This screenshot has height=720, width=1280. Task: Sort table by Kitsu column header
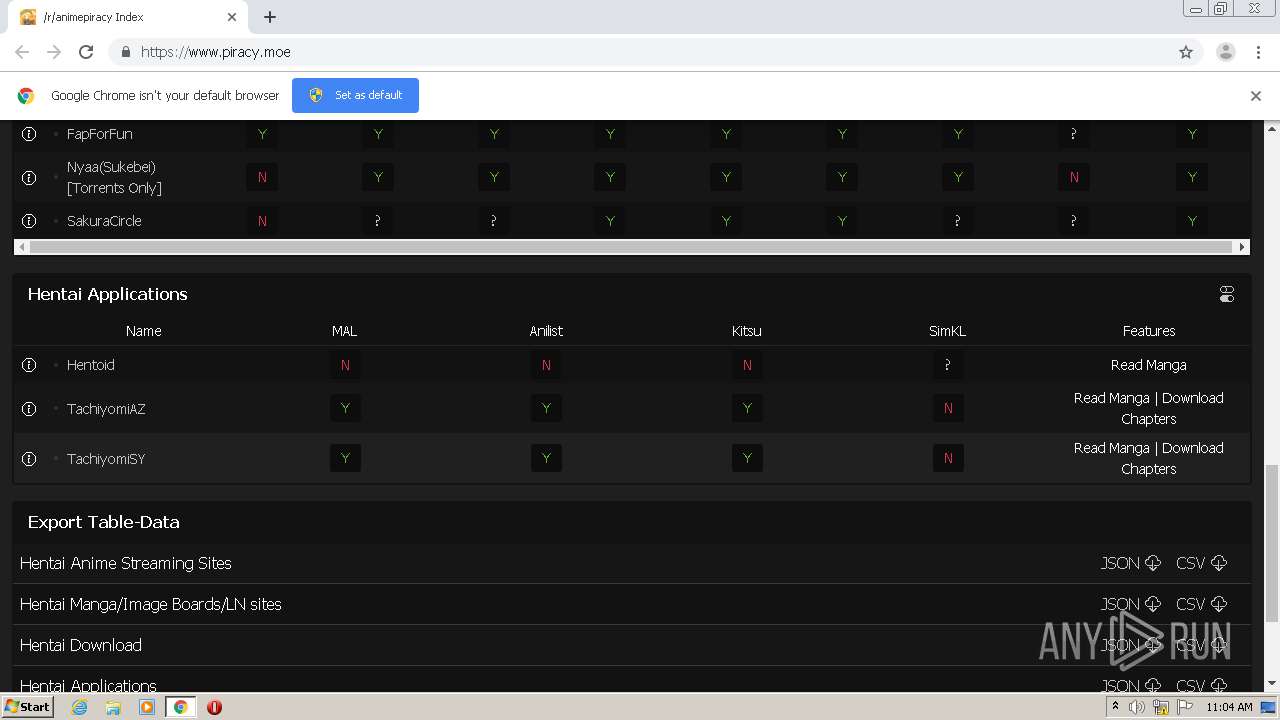click(747, 331)
